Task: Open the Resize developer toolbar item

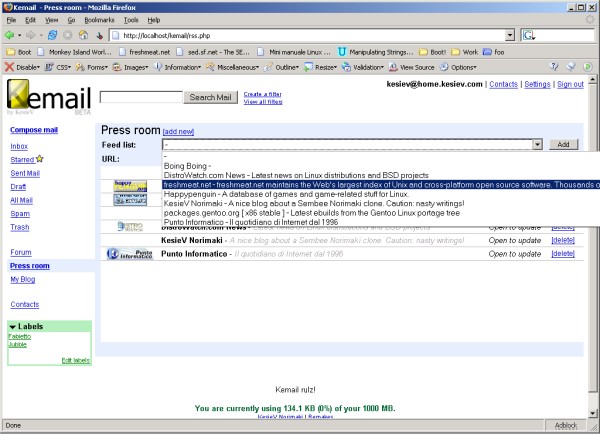Action: click(x=320, y=67)
